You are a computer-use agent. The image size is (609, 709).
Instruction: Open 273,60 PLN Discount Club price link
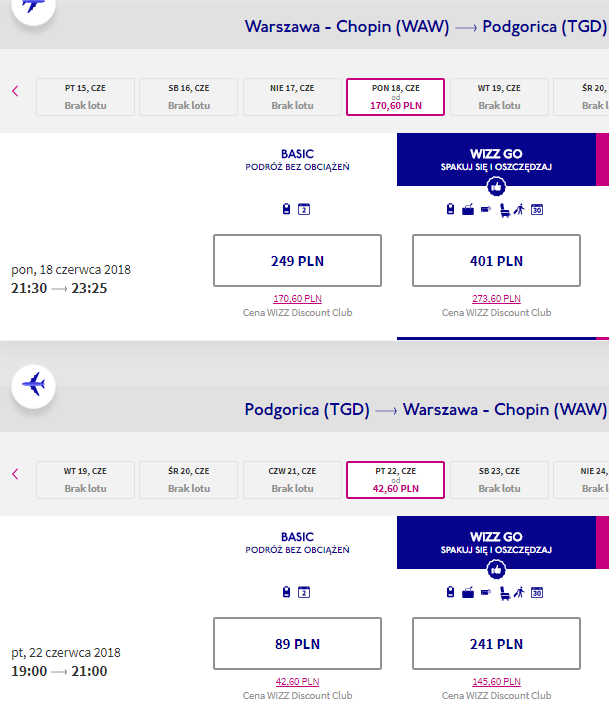tap(496, 298)
